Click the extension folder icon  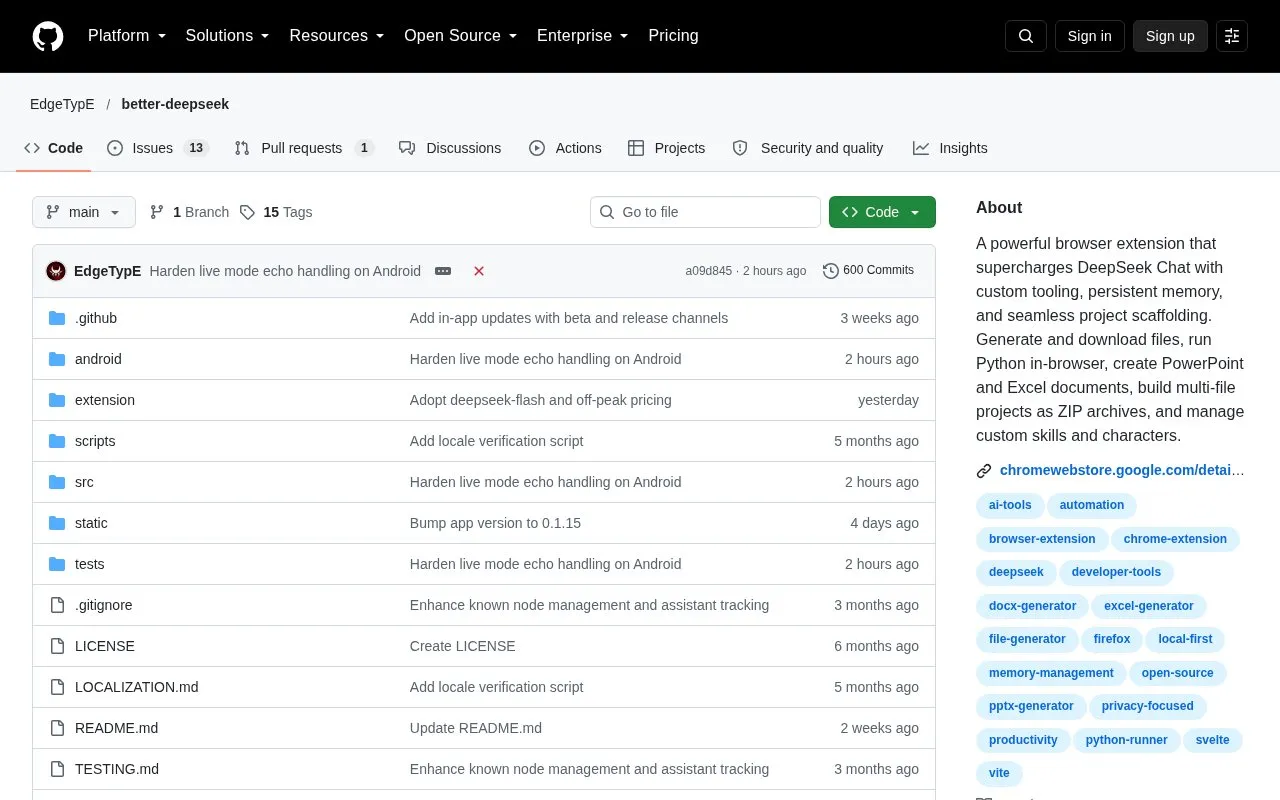coord(57,400)
